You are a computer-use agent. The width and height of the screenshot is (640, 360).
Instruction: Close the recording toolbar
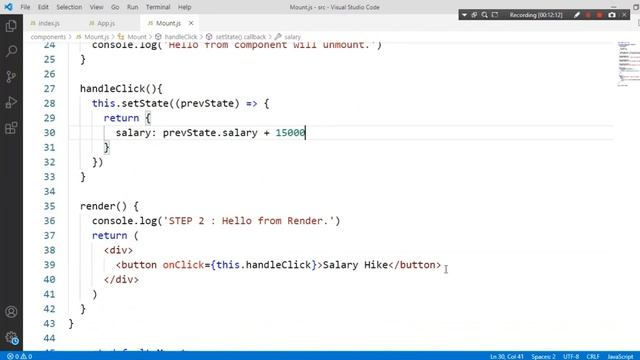click(x=624, y=15)
